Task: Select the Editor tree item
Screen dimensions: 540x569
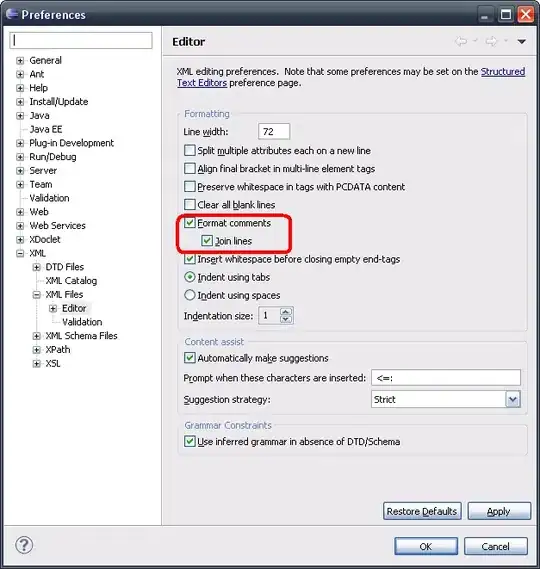Action: coord(74,308)
